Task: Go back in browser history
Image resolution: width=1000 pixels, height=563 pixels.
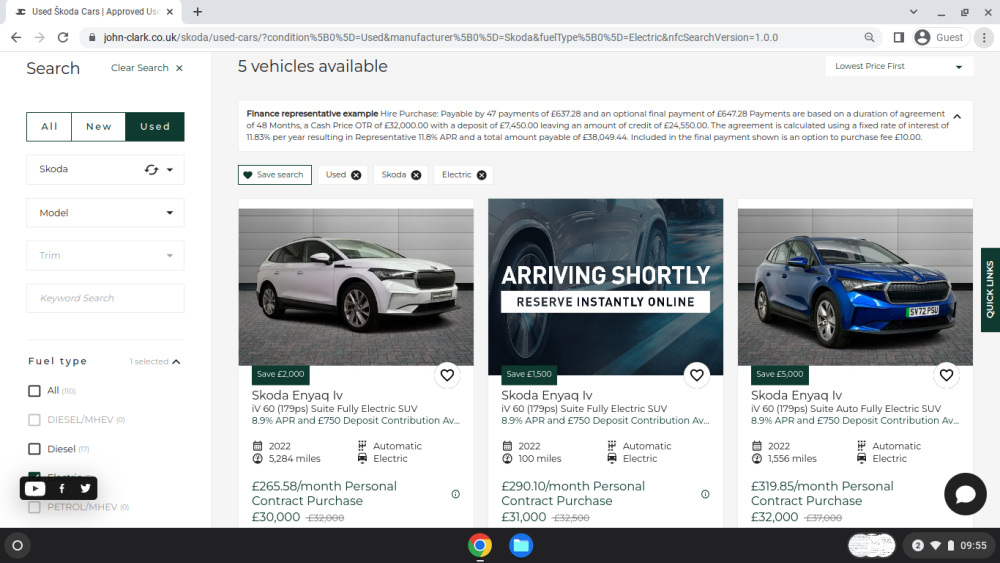Action: 16,38
